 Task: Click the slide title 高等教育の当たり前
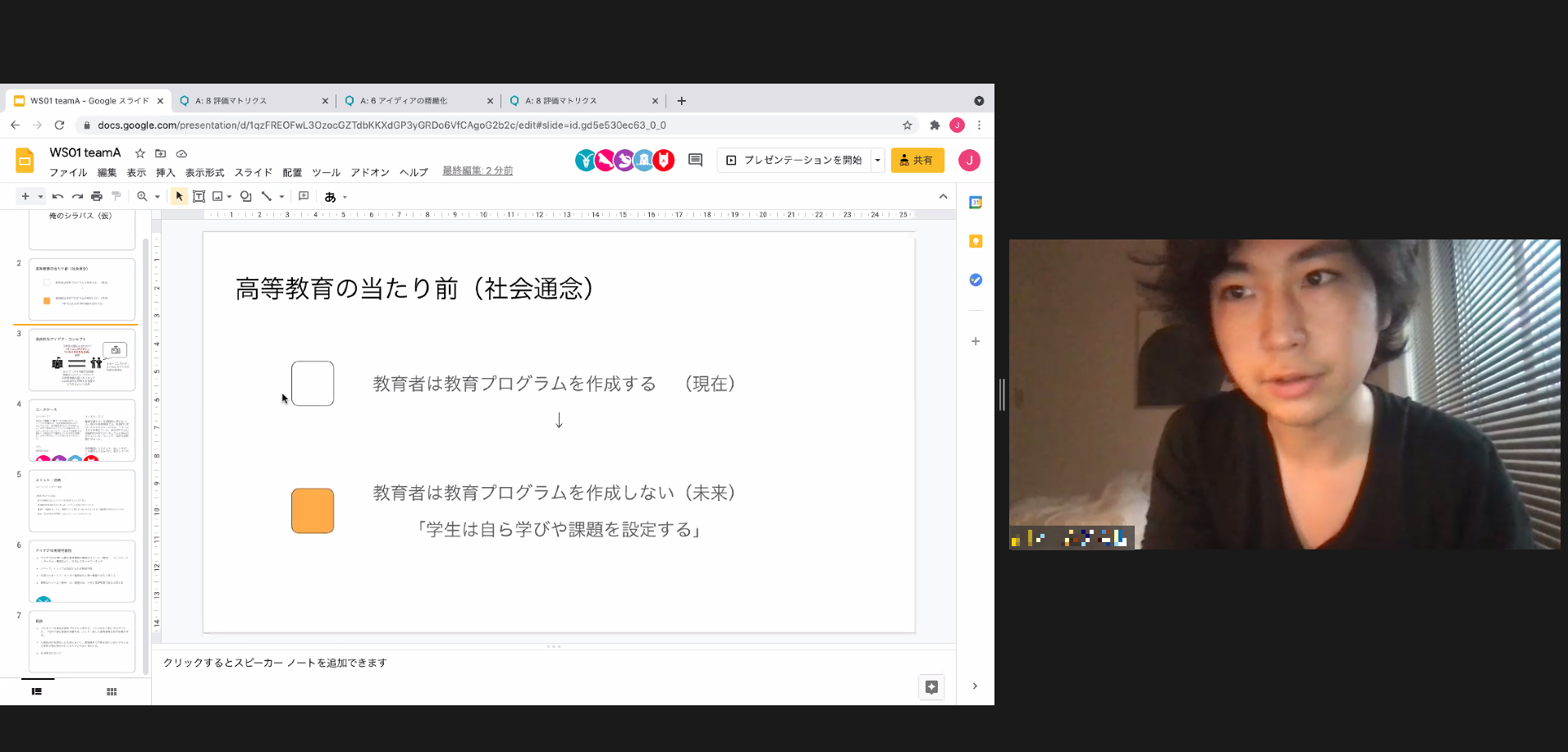click(414, 289)
